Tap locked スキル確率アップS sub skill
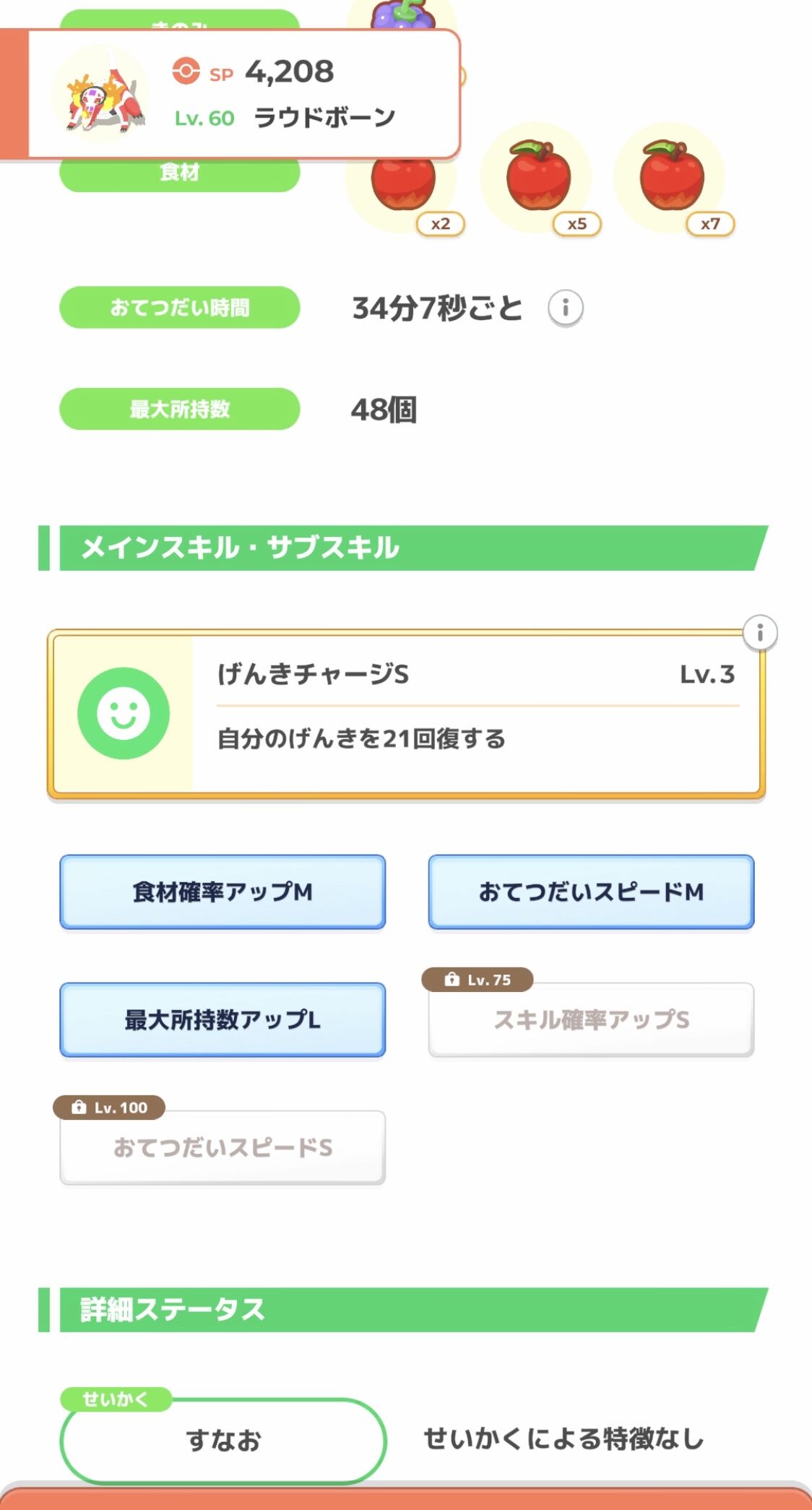The height and width of the screenshot is (1510, 812). coord(591,1020)
